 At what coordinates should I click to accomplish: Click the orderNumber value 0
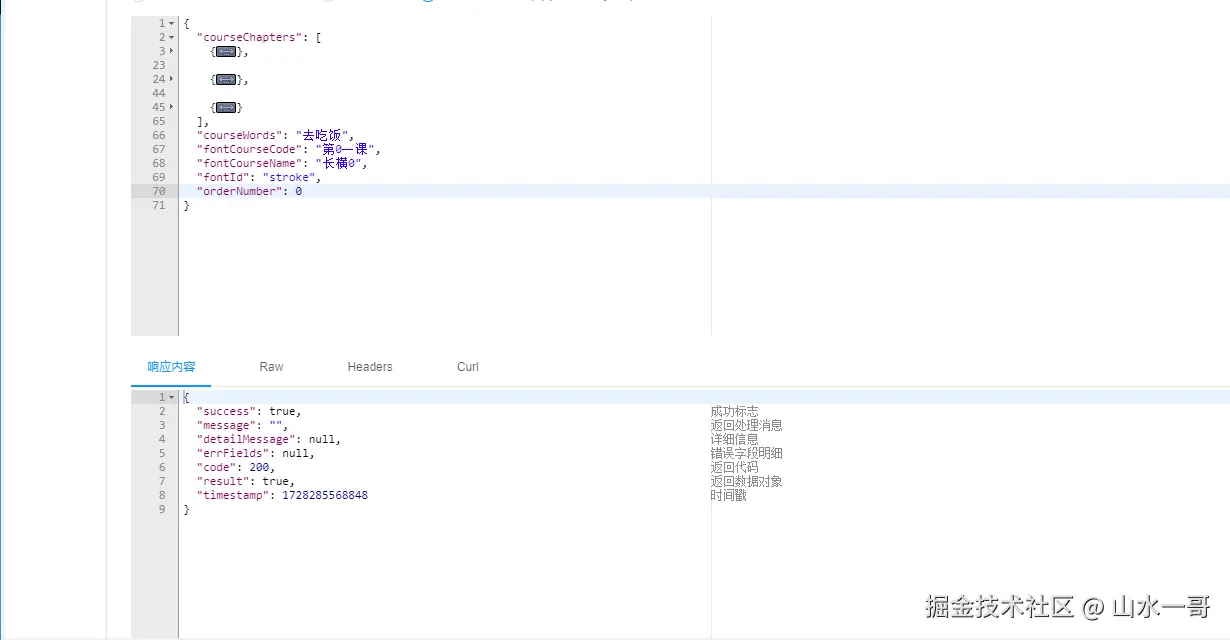coord(298,191)
